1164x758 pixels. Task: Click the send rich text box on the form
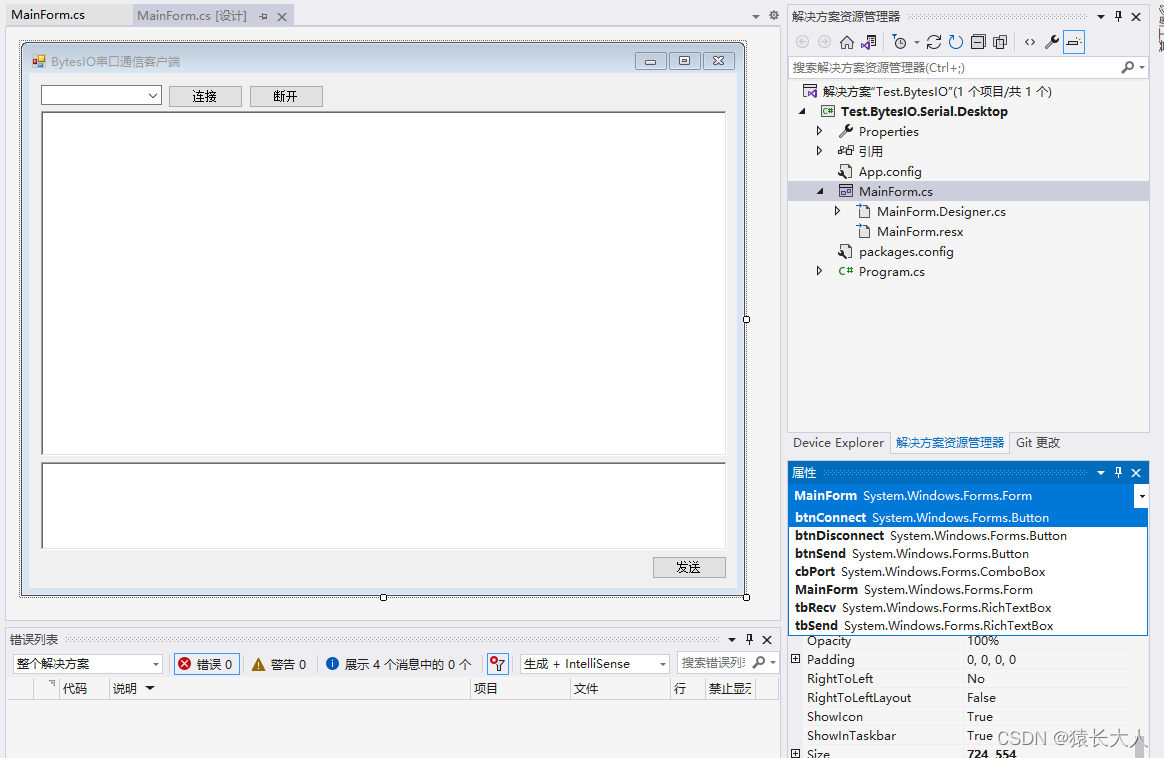click(x=383, y=506)
